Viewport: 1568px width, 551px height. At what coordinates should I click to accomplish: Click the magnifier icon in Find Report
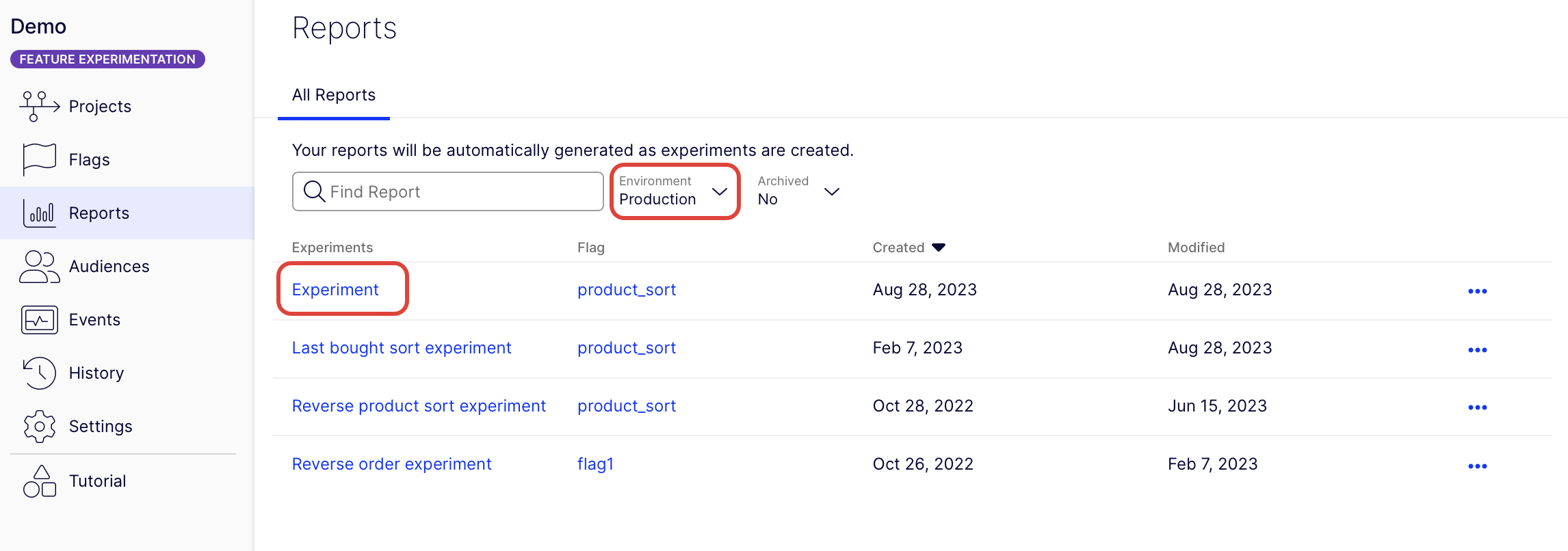point(314,191)
